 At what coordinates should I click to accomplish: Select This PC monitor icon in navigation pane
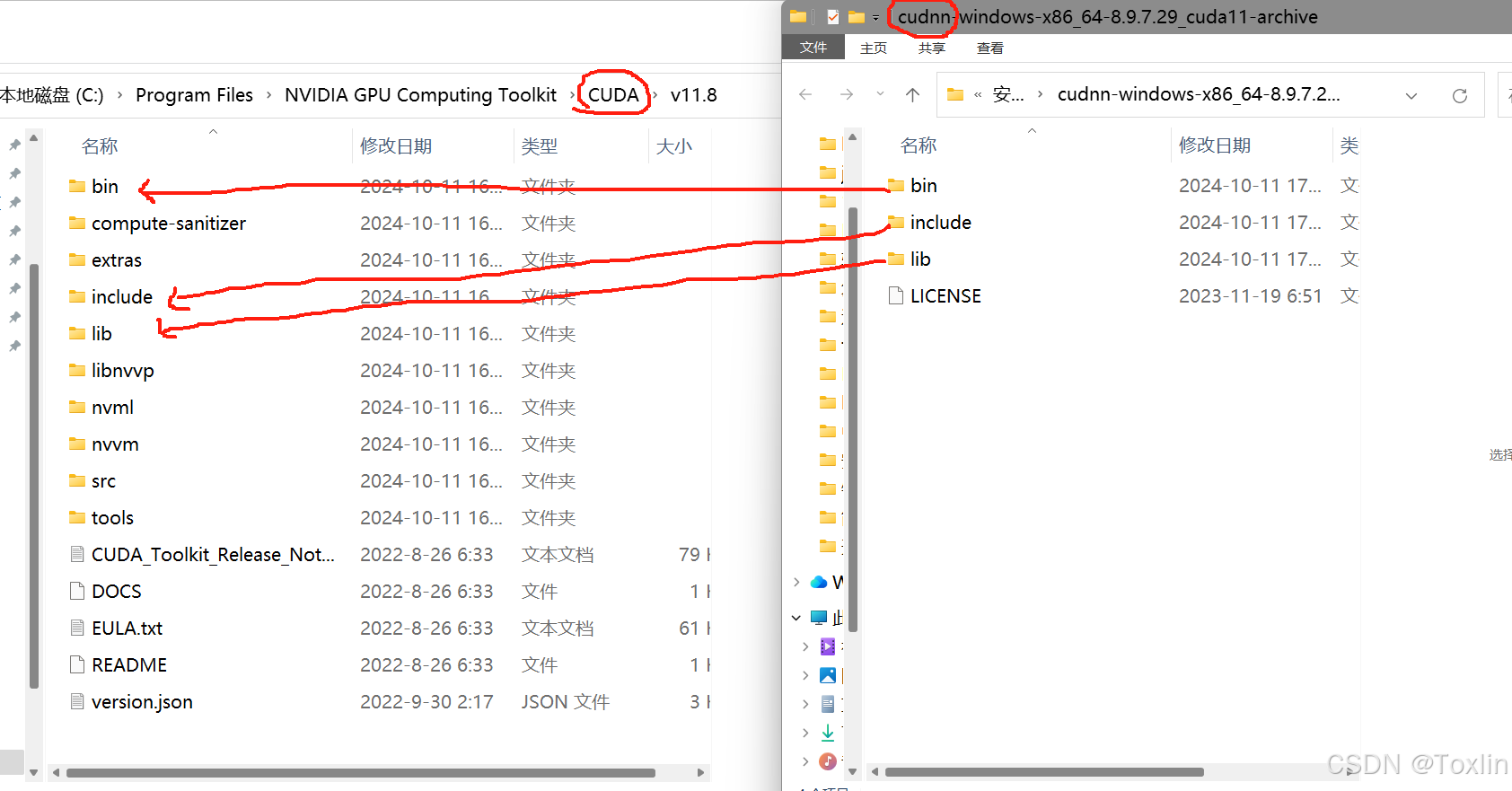click(x=819, y=618)
